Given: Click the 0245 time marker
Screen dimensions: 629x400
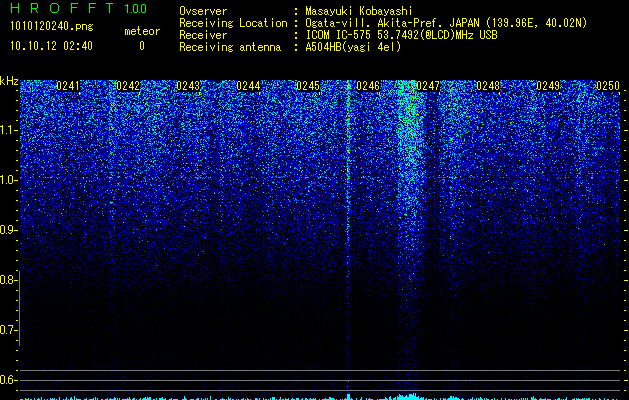Looking at the screenshot, I should (308, 86).
